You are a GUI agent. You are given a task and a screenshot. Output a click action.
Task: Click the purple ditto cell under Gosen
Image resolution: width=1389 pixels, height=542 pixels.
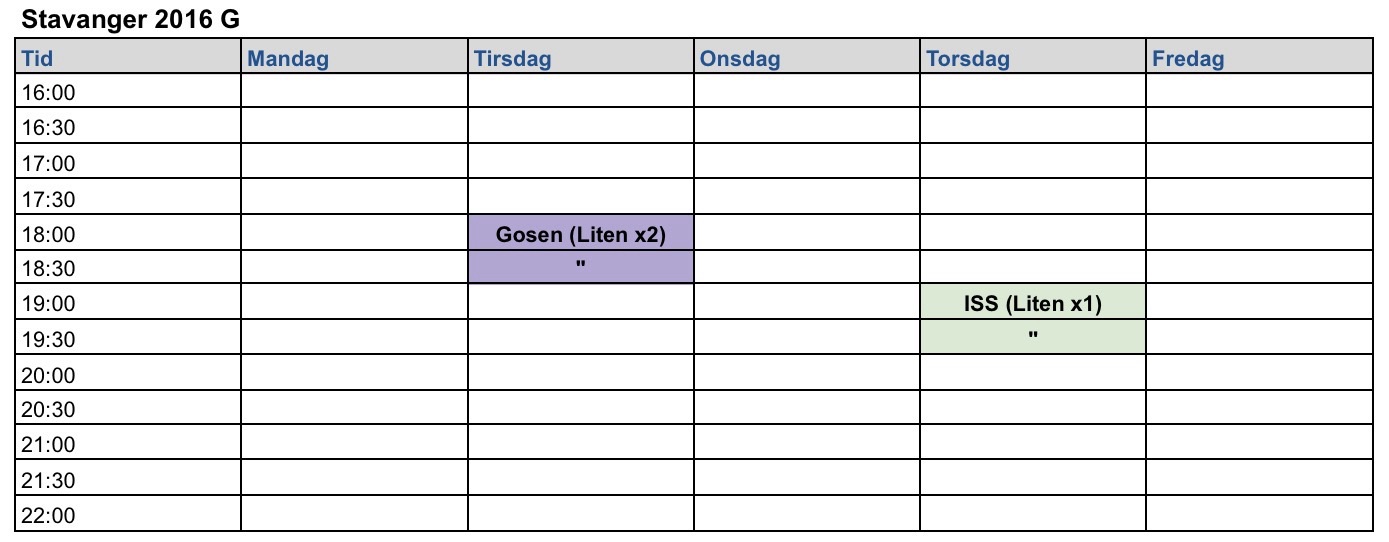(x=580, y=268)
